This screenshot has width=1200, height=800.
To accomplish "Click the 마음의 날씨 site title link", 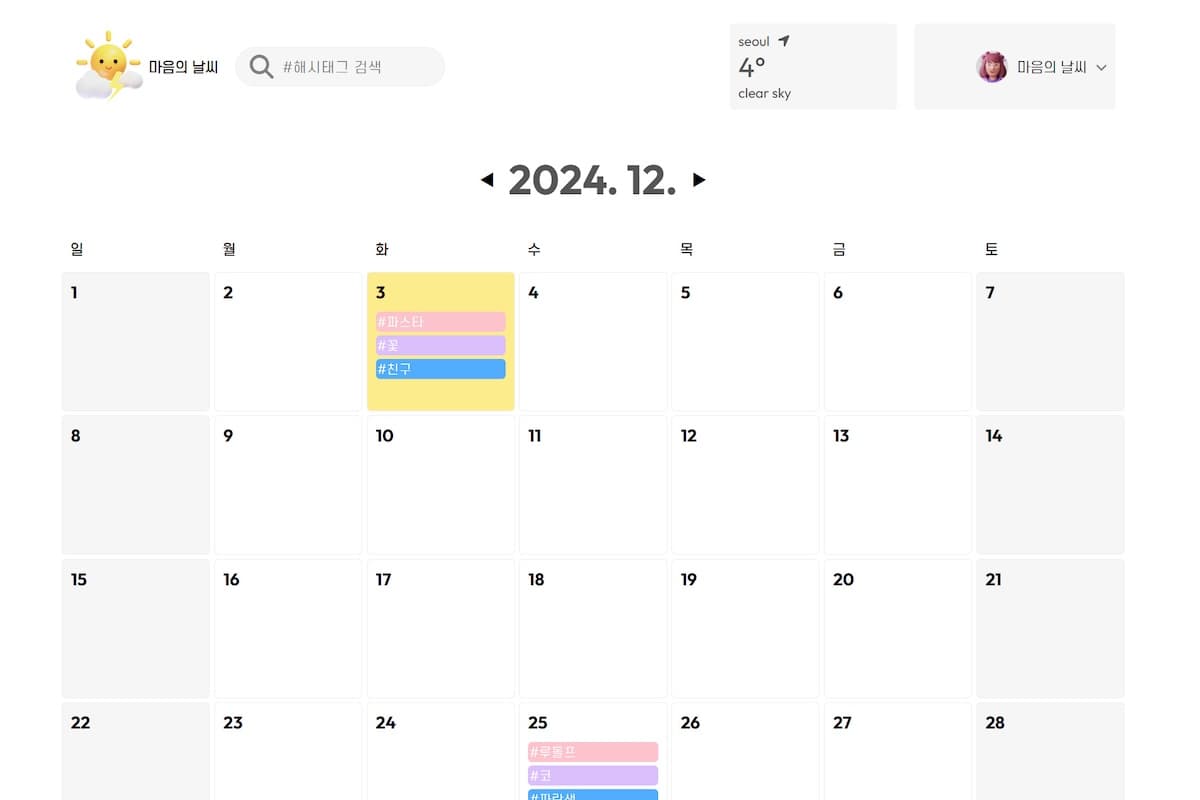I will point(183,67).
